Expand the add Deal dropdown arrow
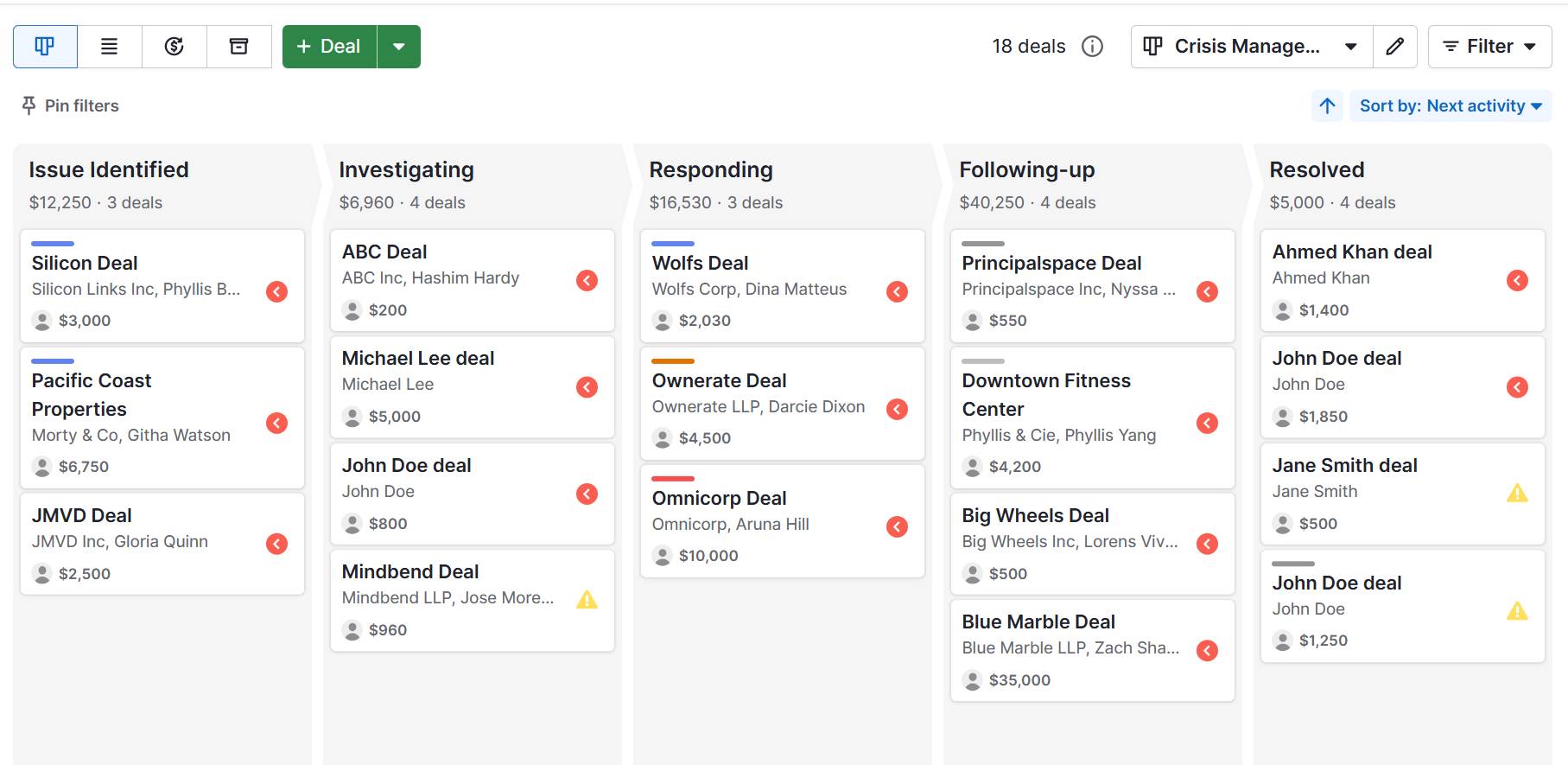1568x765 pixels. click(399, 47)
